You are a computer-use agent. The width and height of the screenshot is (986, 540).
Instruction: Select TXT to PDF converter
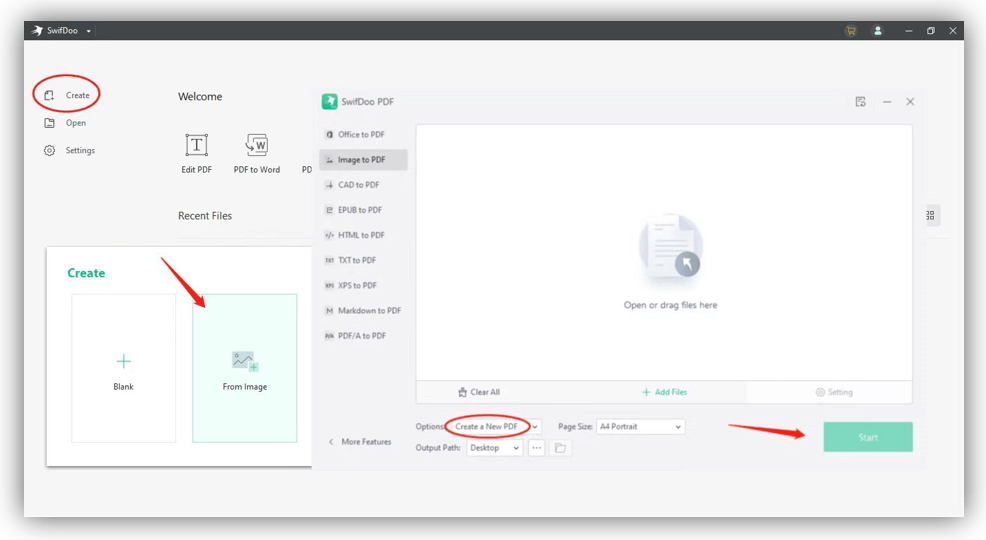point(363,260)
